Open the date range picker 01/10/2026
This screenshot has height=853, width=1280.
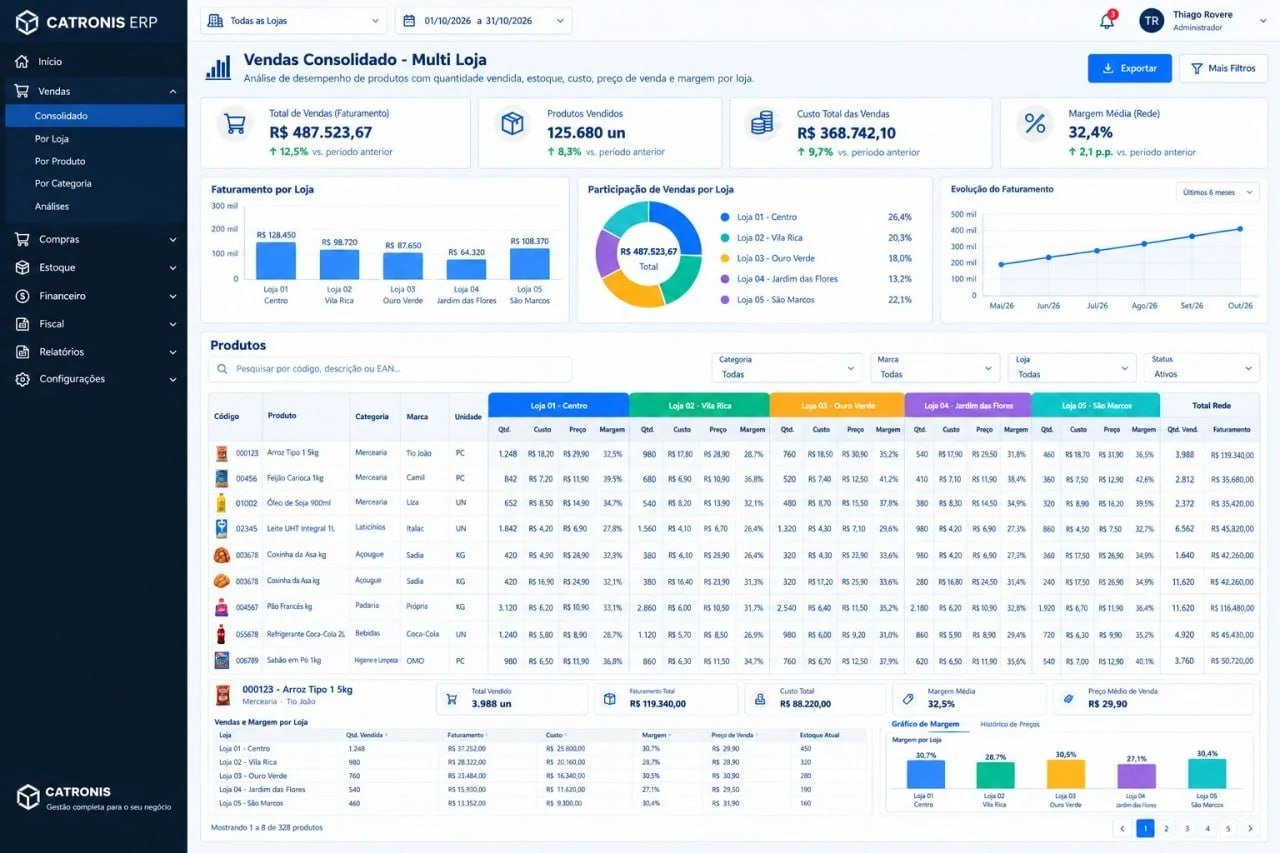point(484,21)
